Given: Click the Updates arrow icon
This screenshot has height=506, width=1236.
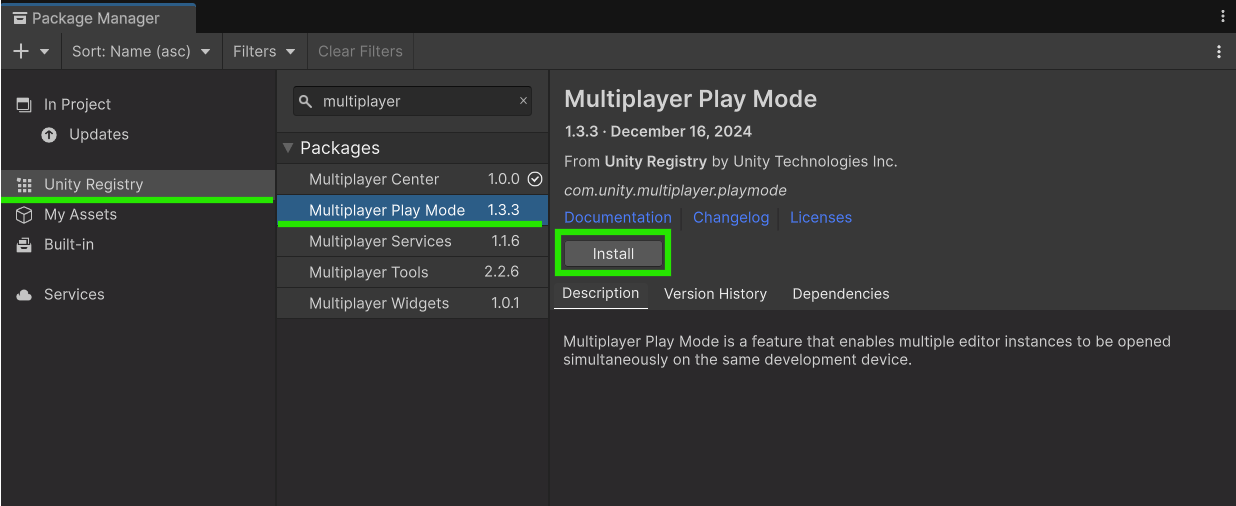Looking at the screenshot, I should pyautogui.click(x=49, y=135).
